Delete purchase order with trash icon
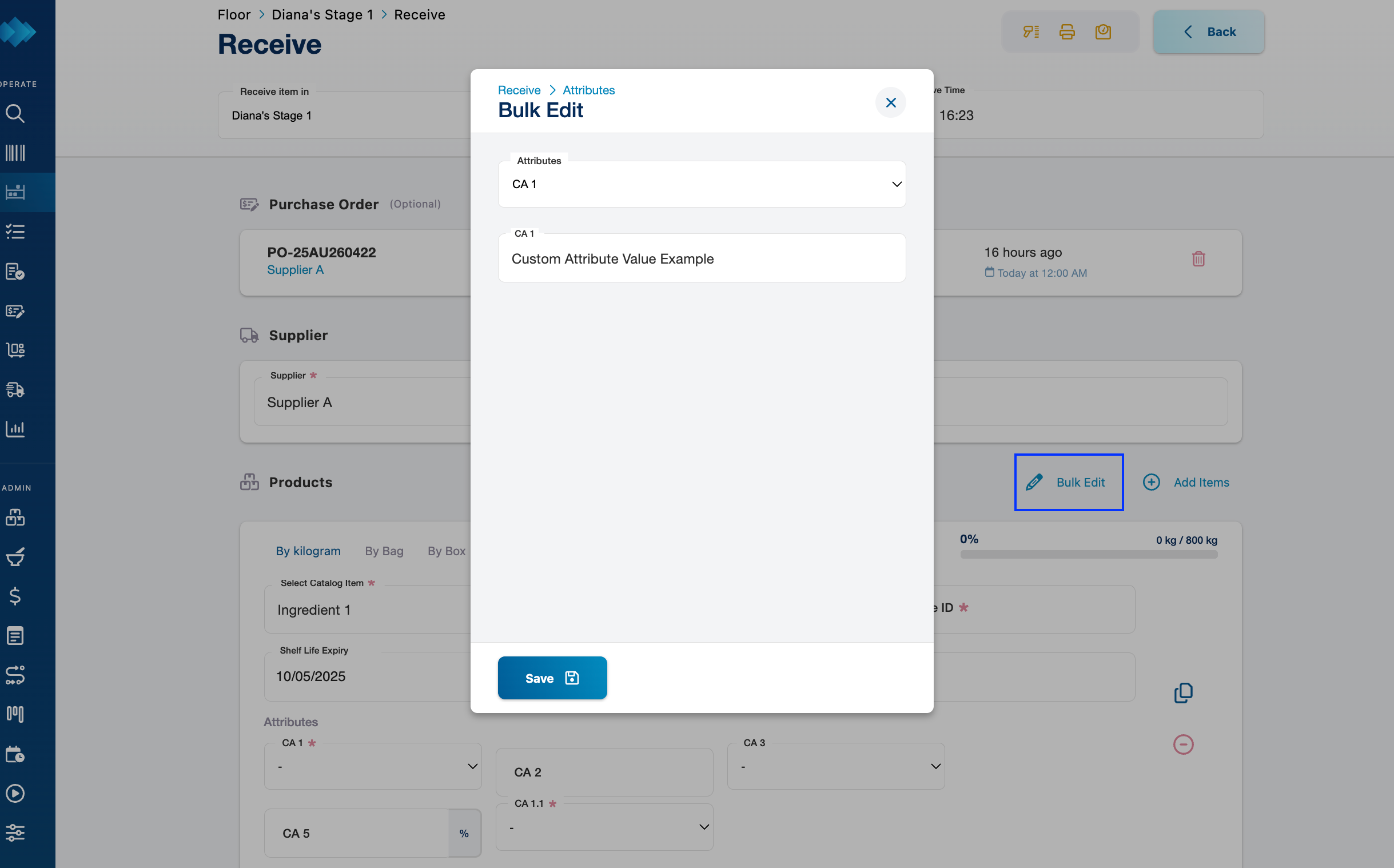The width and height of the screenshot is (1394, 868). pos(1198,259)
